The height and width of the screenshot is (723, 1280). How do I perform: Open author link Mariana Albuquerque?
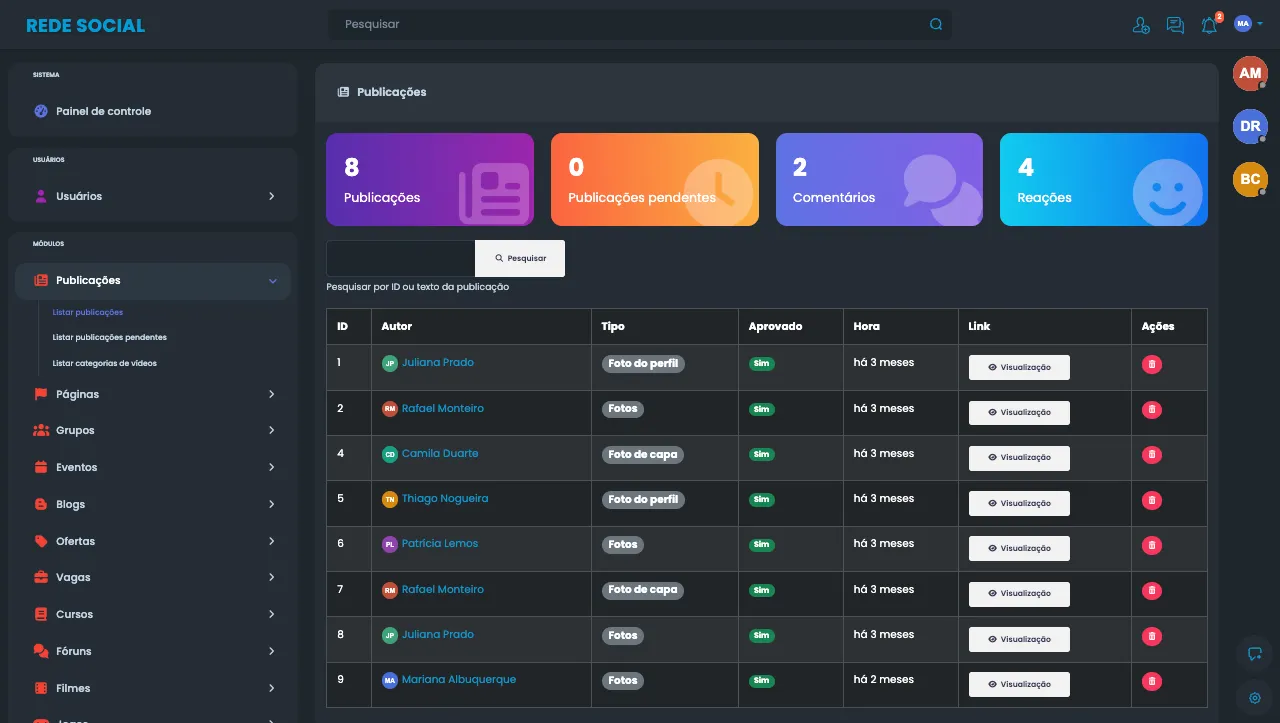coord(459,679)
